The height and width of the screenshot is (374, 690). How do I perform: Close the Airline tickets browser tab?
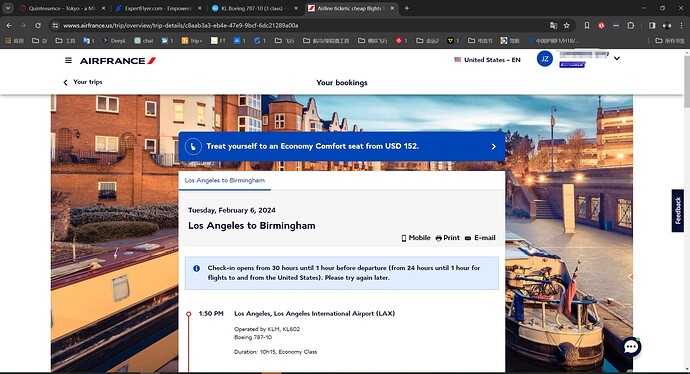(392, 8)
